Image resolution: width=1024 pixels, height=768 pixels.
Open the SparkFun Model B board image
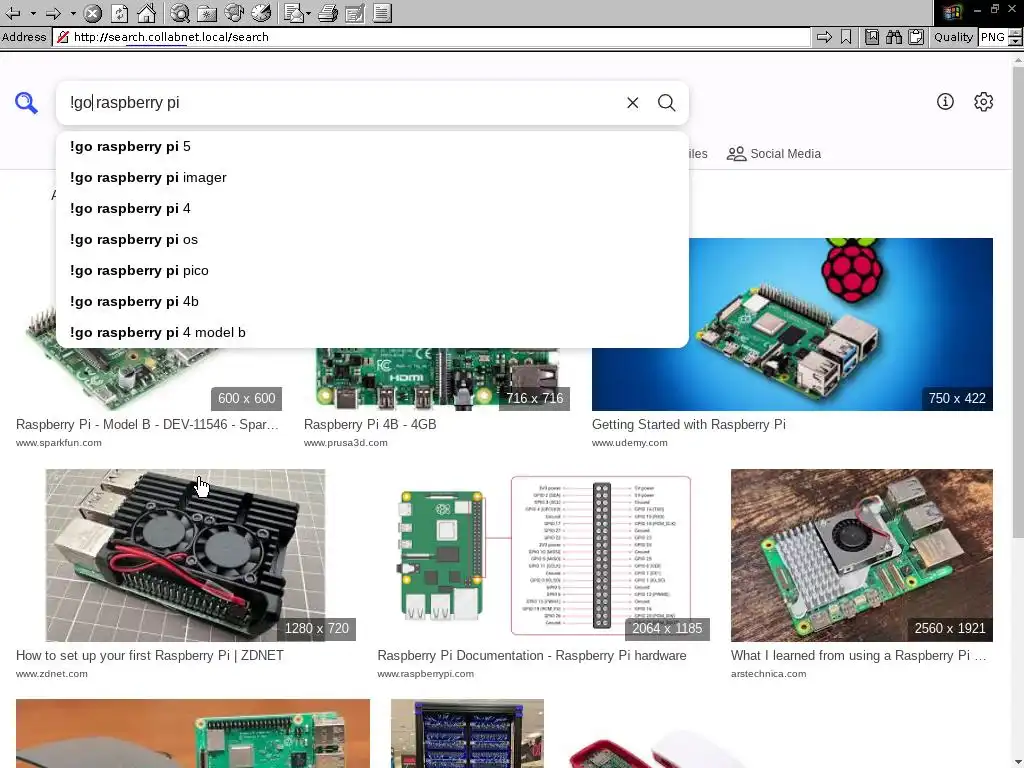click(149, 379)
